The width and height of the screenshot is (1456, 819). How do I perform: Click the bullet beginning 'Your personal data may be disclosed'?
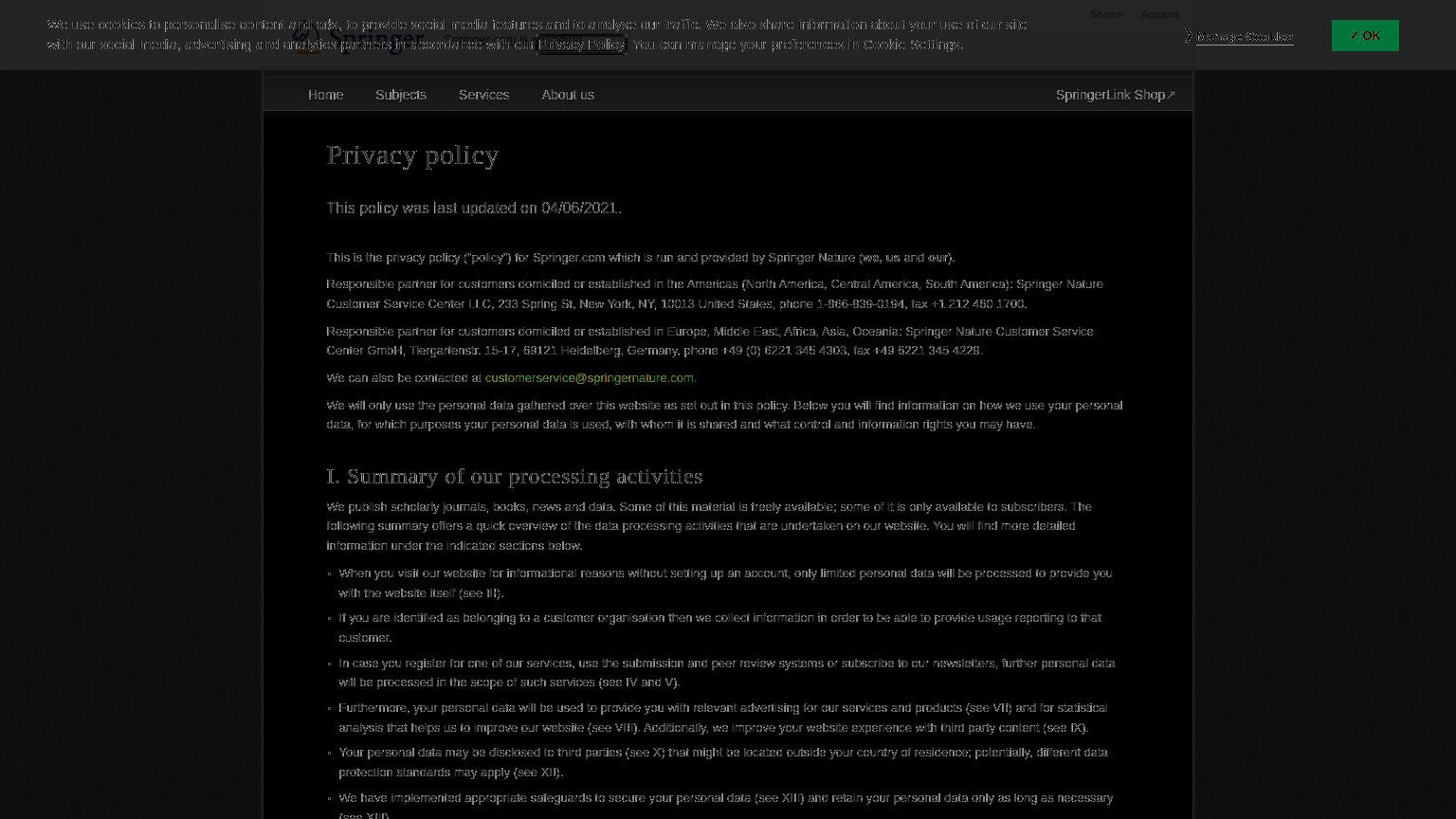(723, 762)
